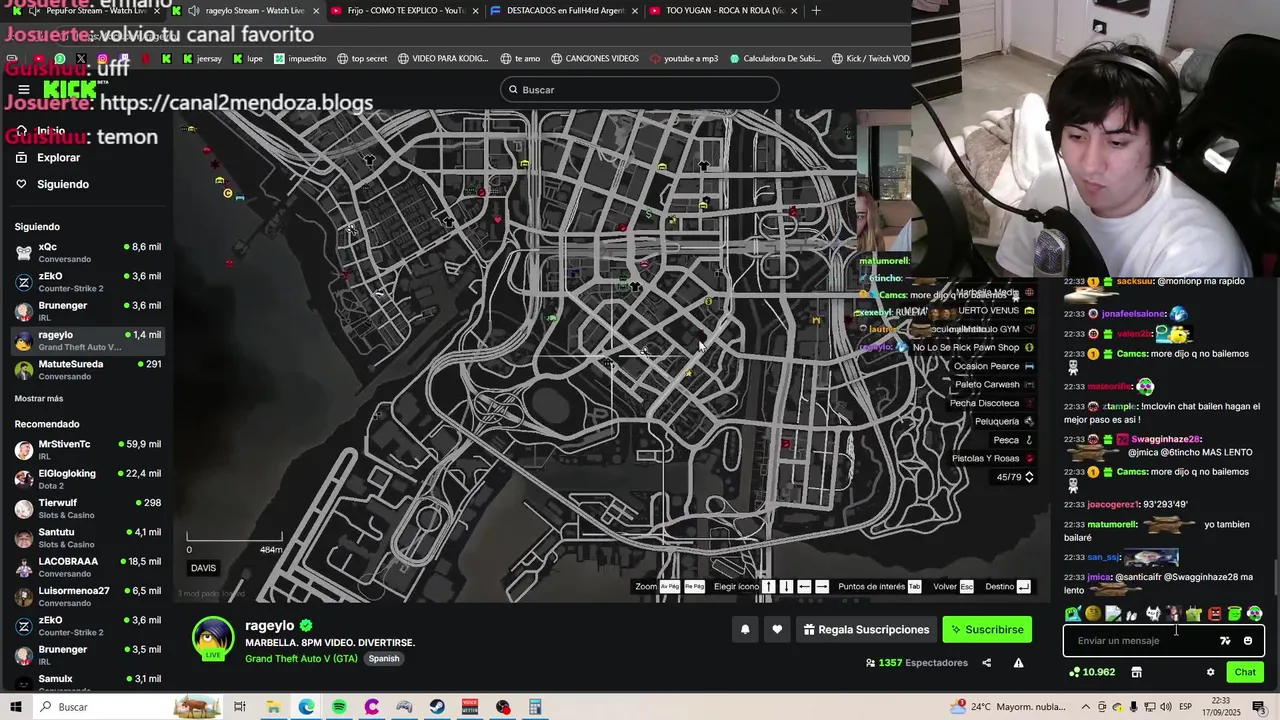Screen dimensions: 1280x720
Task: Click the 10.962 channel points balance
Action: point(1092,672)
